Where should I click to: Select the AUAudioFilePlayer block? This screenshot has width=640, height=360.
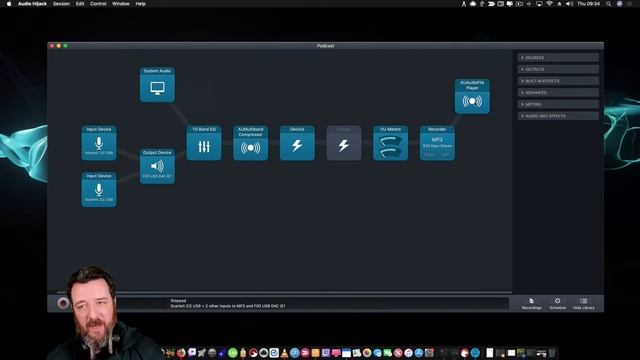[x=472, y=96]
